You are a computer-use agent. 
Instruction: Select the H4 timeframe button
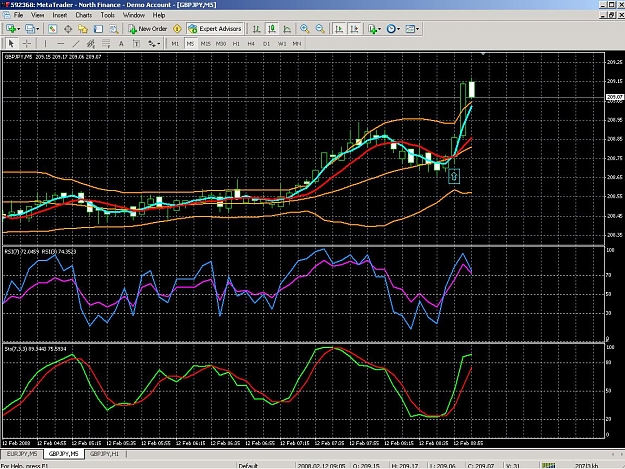click(x=251, y=43)
